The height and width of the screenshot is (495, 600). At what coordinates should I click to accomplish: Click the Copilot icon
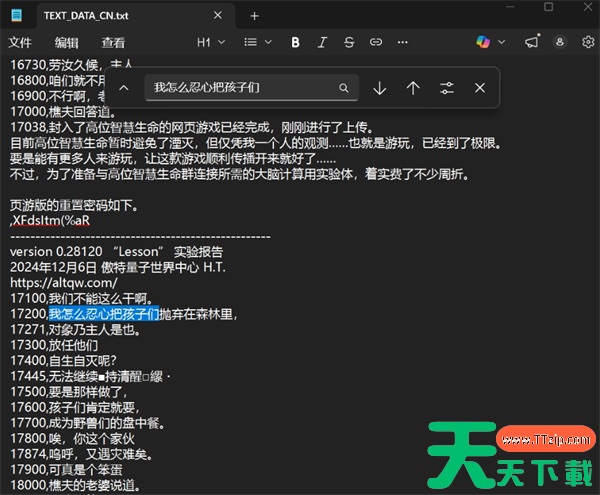483,42
